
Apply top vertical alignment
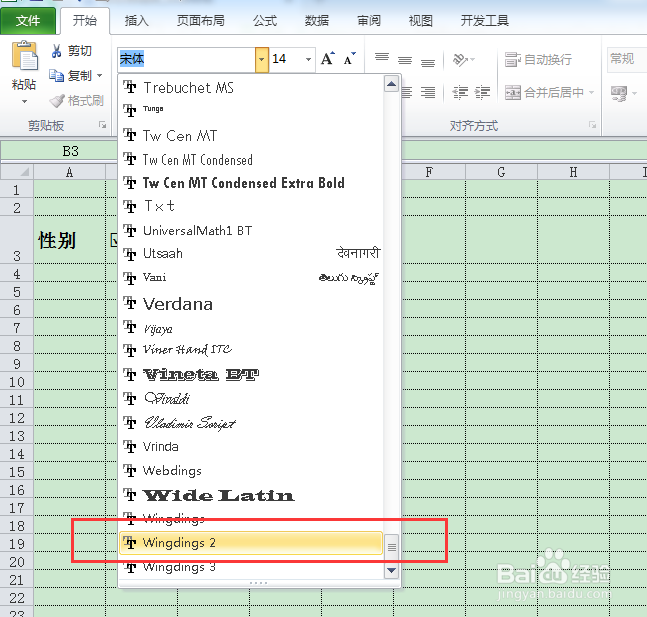(382, 59)
